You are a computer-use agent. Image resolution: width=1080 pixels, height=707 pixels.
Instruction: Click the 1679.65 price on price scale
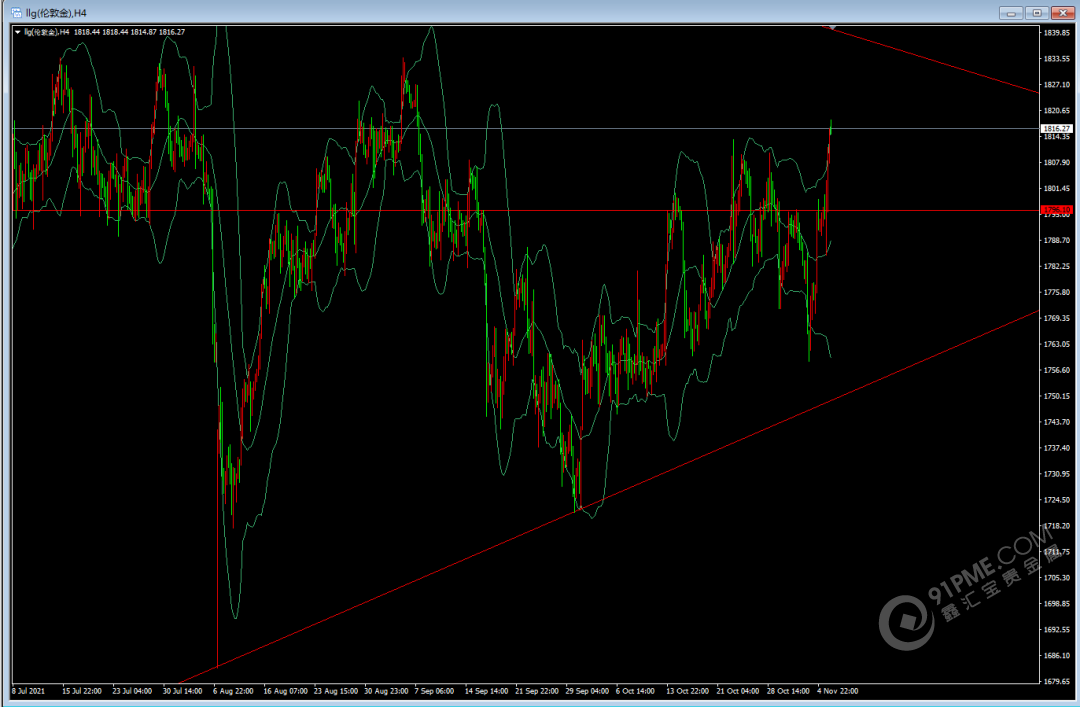[1056, 682]
